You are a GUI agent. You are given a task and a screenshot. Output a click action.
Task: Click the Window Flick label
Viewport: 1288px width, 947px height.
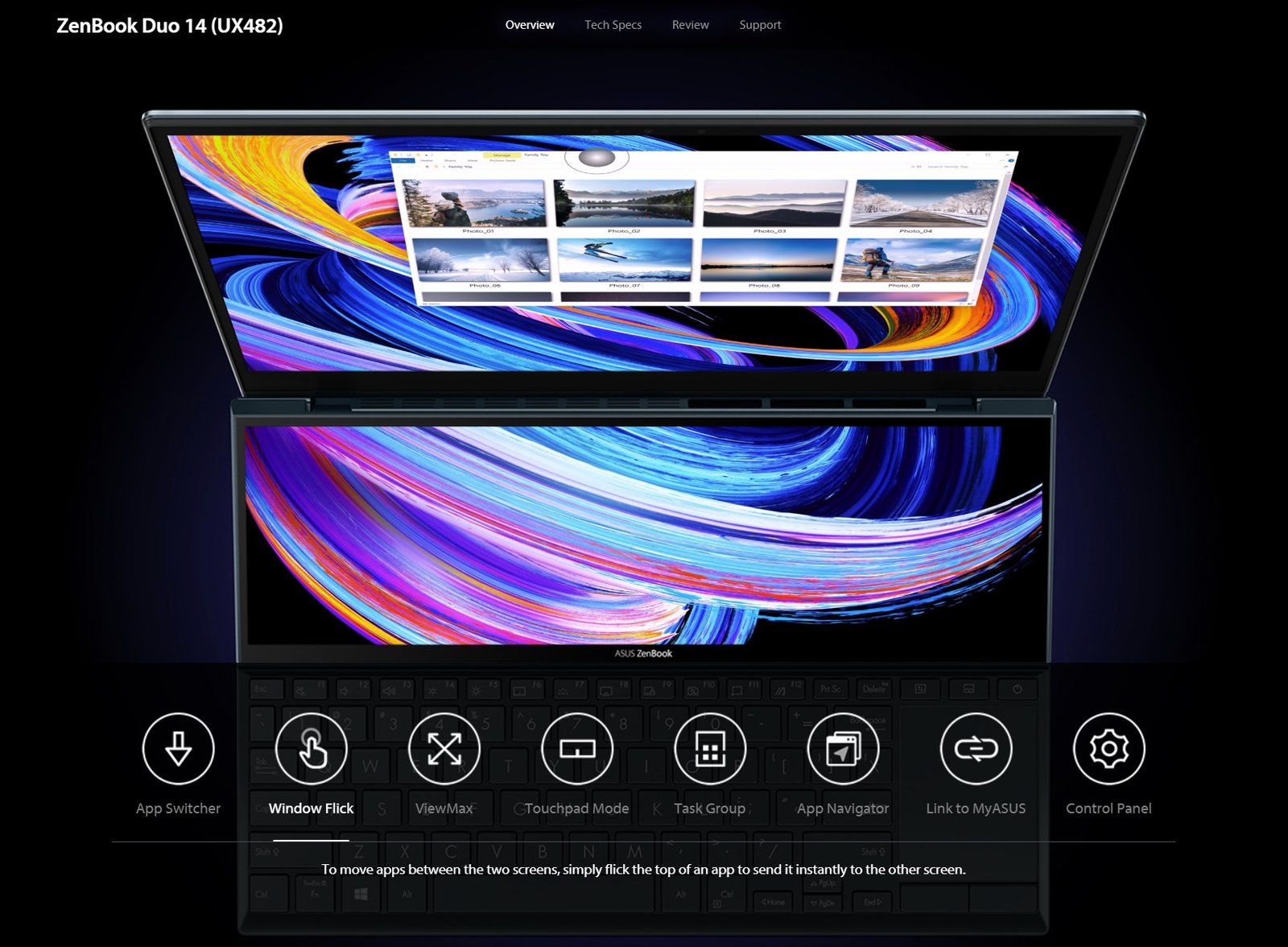click(312, 808)
